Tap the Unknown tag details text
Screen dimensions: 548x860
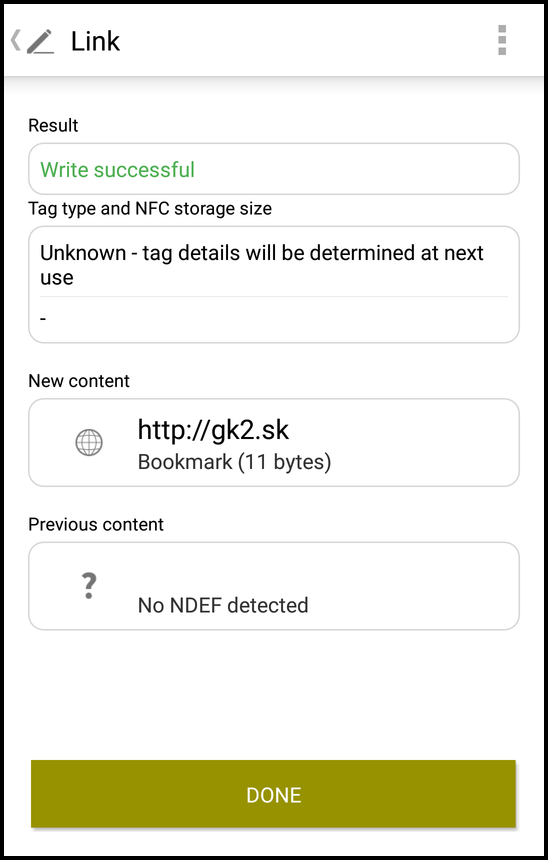(262, 265)
